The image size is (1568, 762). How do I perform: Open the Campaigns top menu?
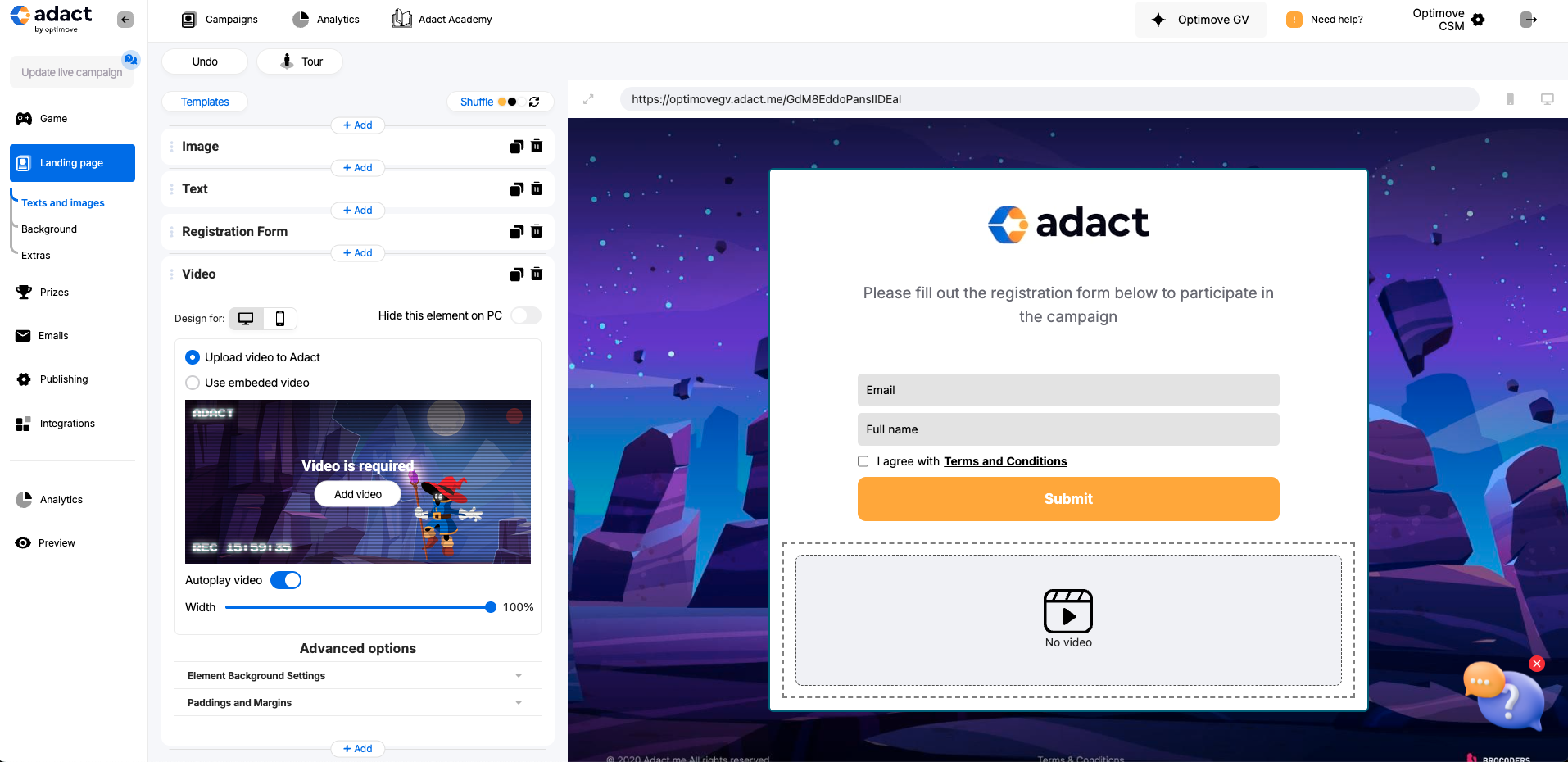[x=220, y=20]
